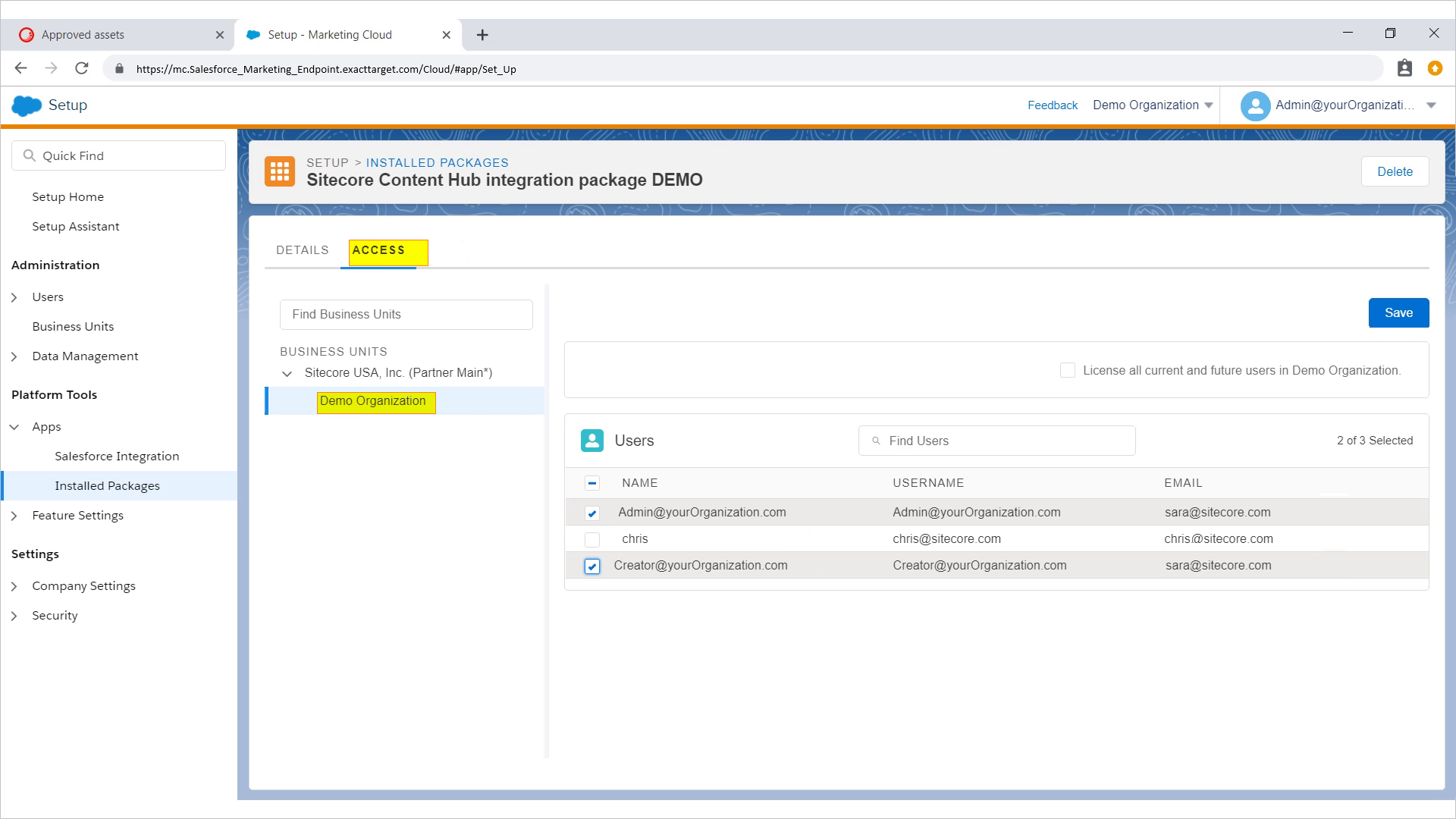Click the SETUP breadcrumb text
The width and height of the screenshot is (1456, 819).
coord(328,162)
